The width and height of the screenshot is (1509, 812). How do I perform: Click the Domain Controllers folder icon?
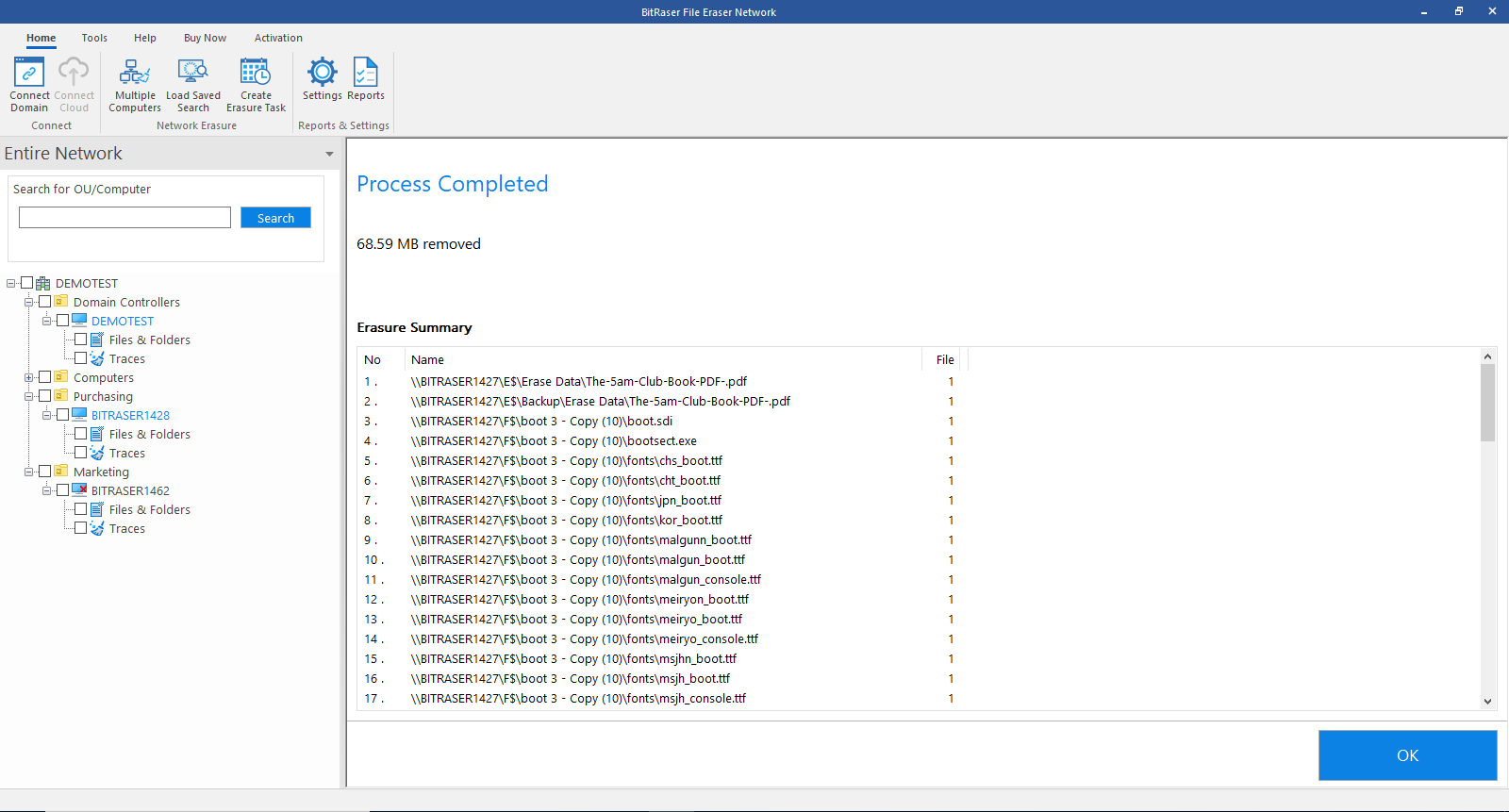(x=61, y=302)
